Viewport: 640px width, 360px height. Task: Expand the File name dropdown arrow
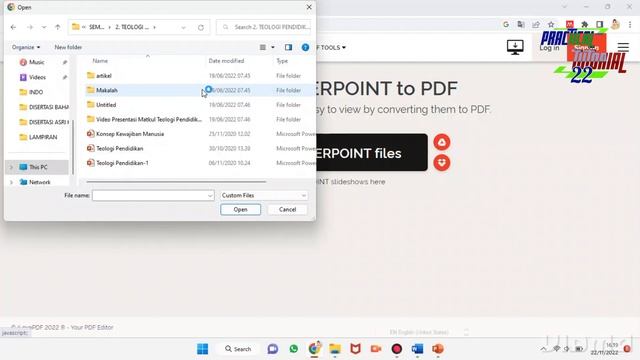point(210,196)
